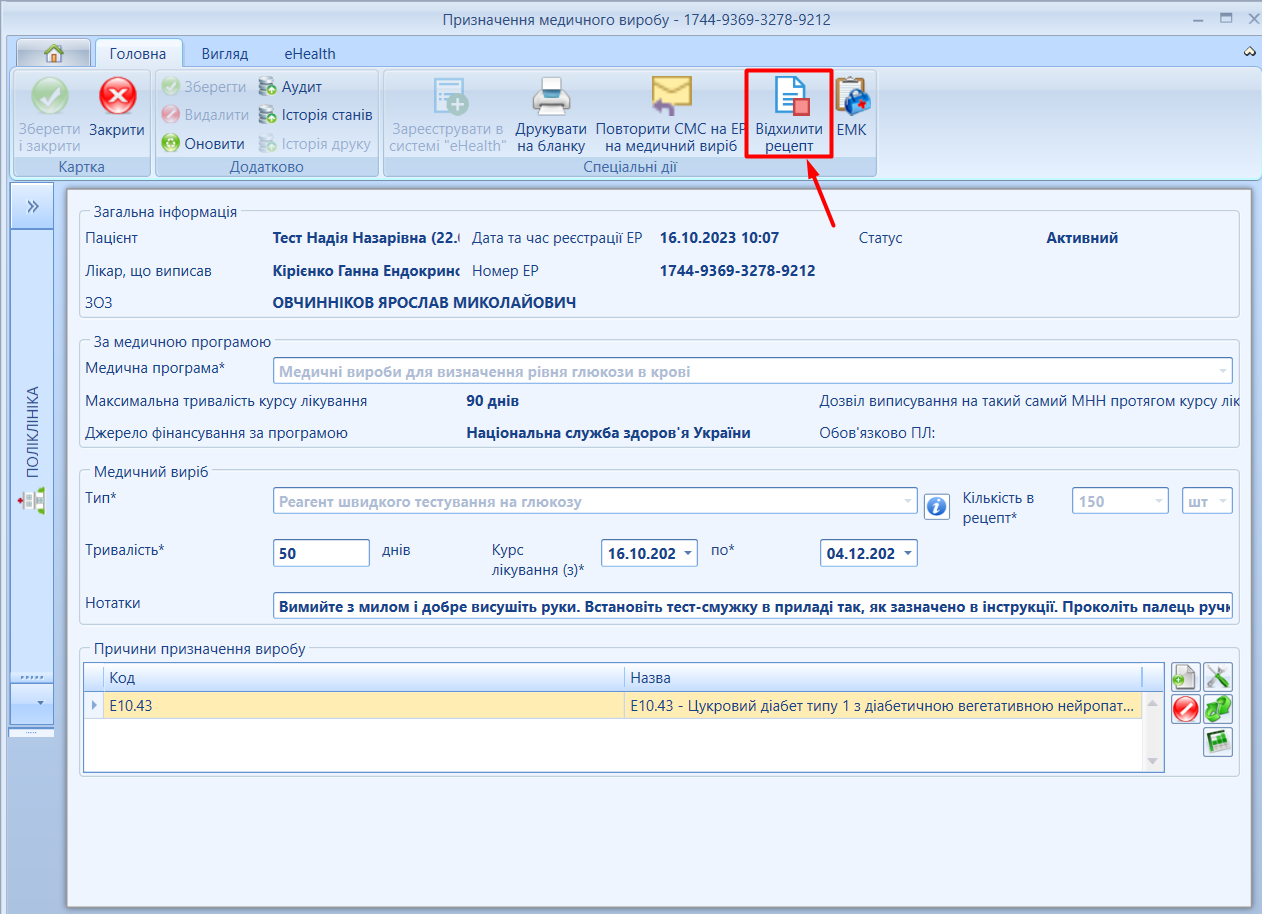Screen dimensions: 1262x914
Task: Click Зберегти і закрити checkmark icon
Action: pos(49,98)
